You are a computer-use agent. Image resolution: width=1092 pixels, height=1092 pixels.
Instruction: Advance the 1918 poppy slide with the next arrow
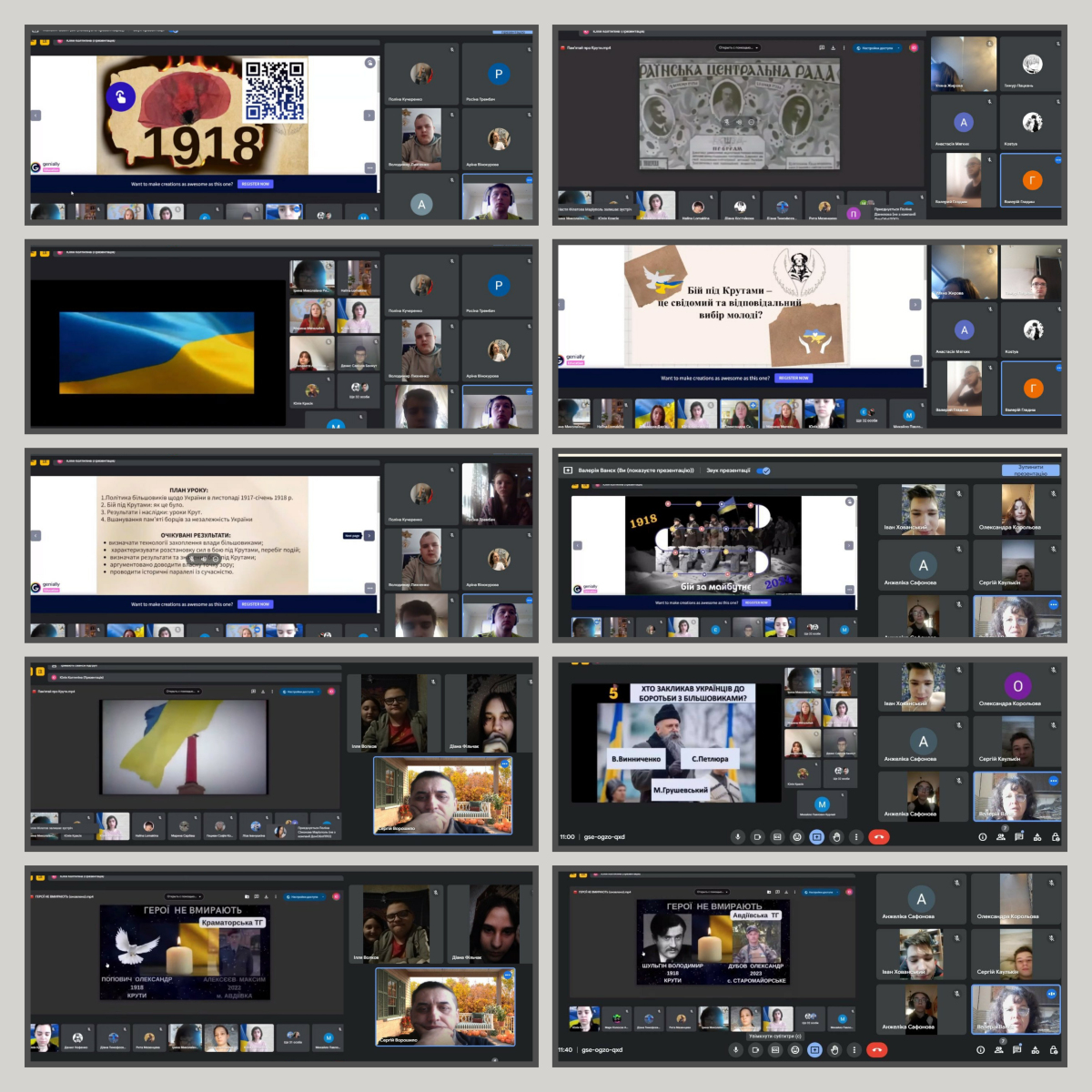(369, 116)
